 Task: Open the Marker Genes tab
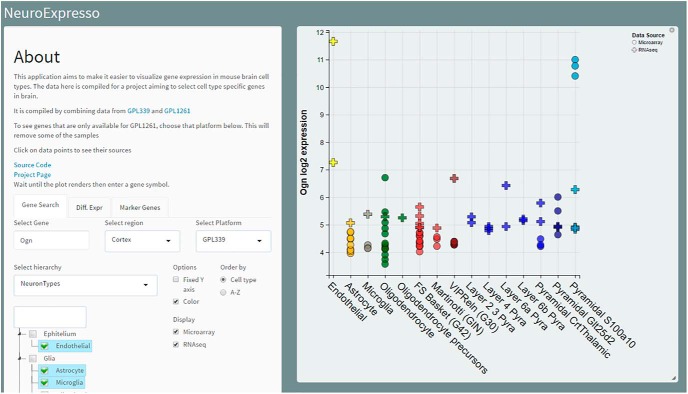(140, 208)
